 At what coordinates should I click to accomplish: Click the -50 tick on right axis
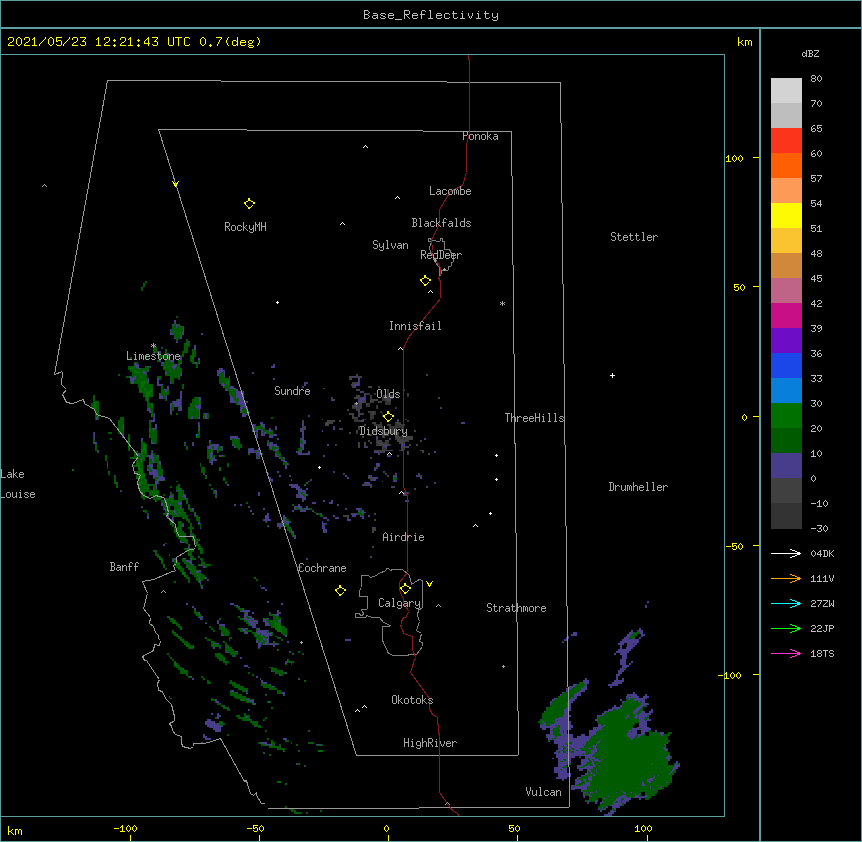point(734,546)
